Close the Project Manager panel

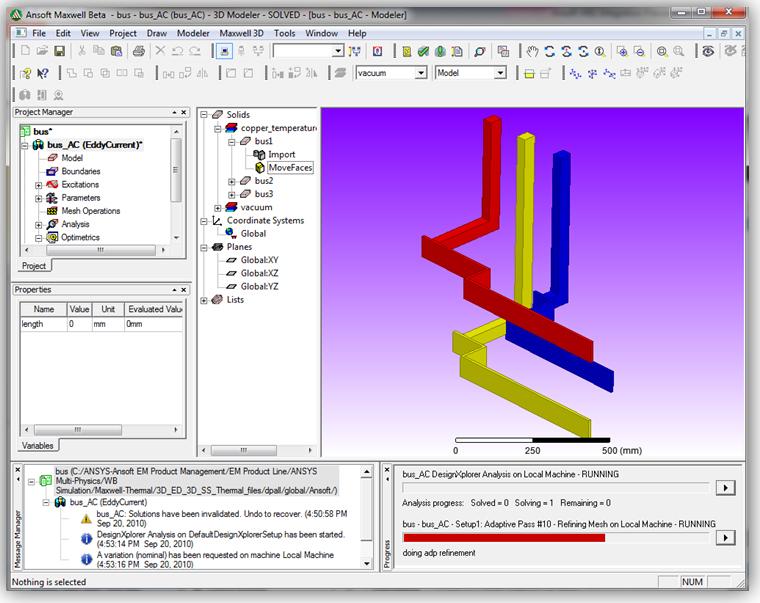coord(184,112)
